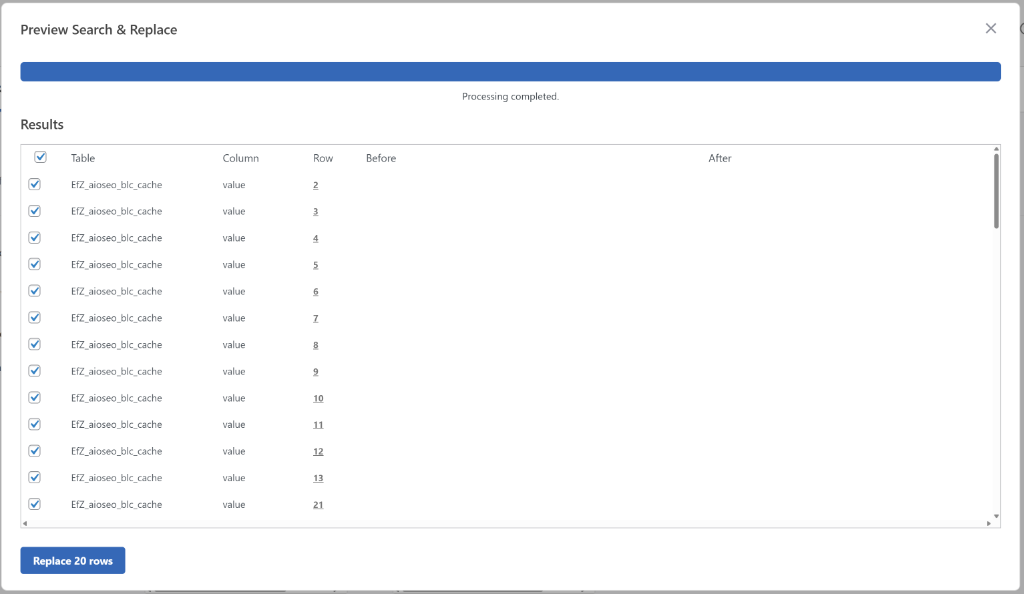Open the row 4 details link
Screen dimensions: 1024x594
tap(315, 237)
